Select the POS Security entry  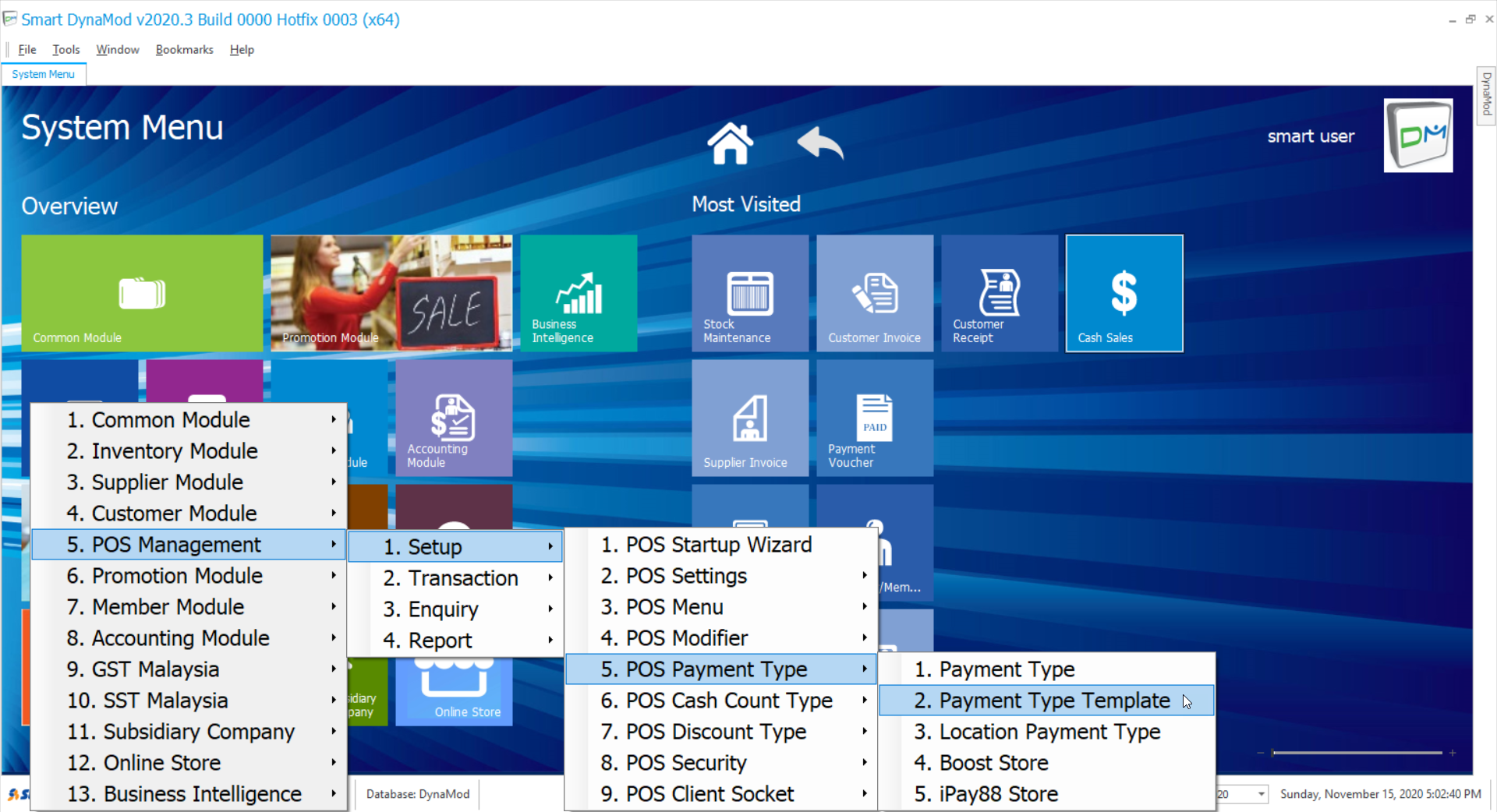coord(721,762)
